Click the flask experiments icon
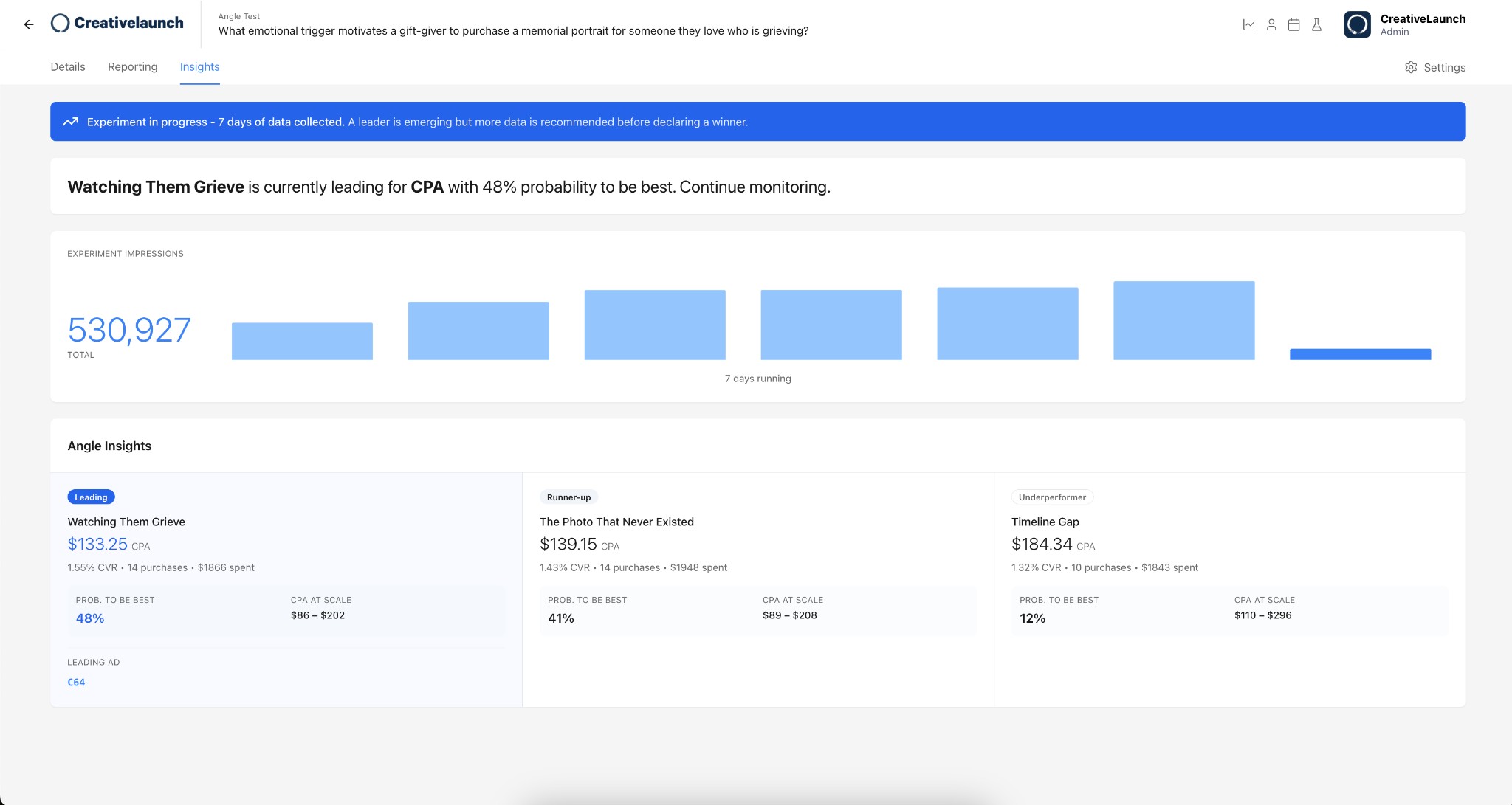 tap(1316, 25)
